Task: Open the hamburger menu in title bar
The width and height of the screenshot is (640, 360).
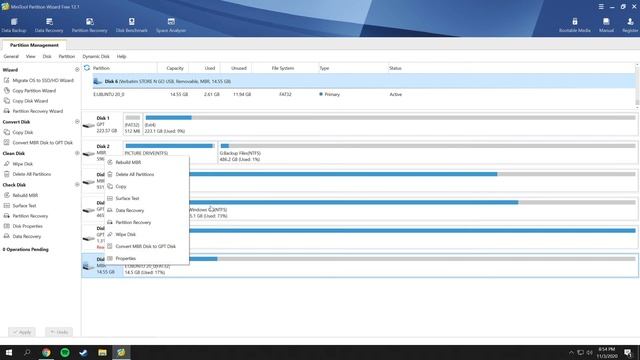Action: coord(601,7)
